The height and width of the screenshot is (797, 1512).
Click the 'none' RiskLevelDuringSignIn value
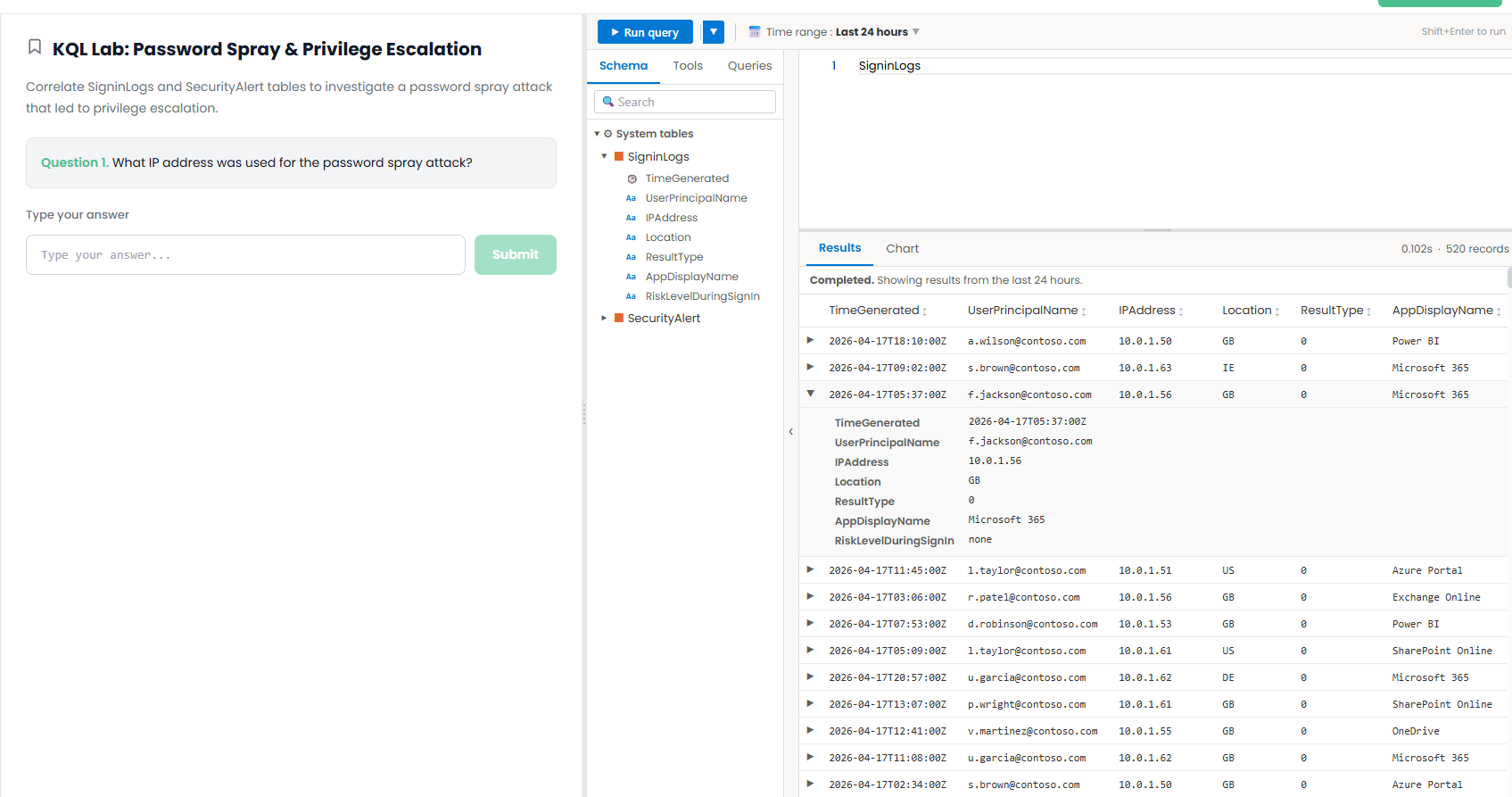click(979, 539)
